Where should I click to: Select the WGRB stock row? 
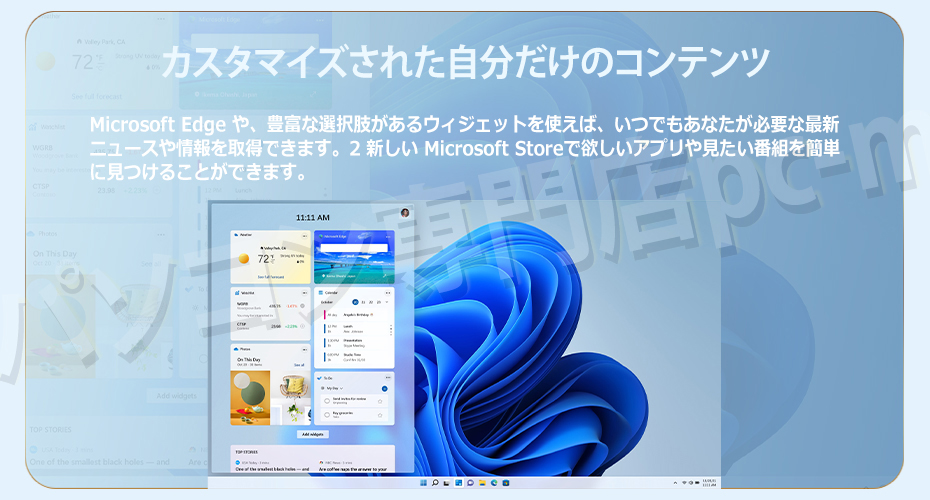(x=270, y=307)
